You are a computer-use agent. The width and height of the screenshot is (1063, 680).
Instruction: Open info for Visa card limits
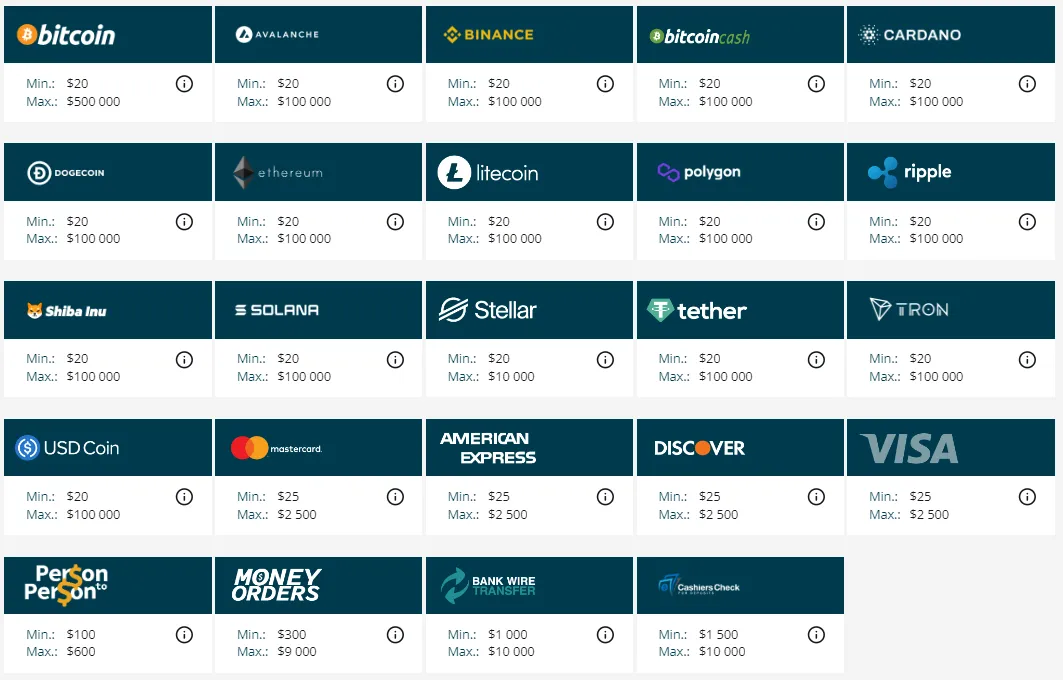click(x=1027, y=496)
